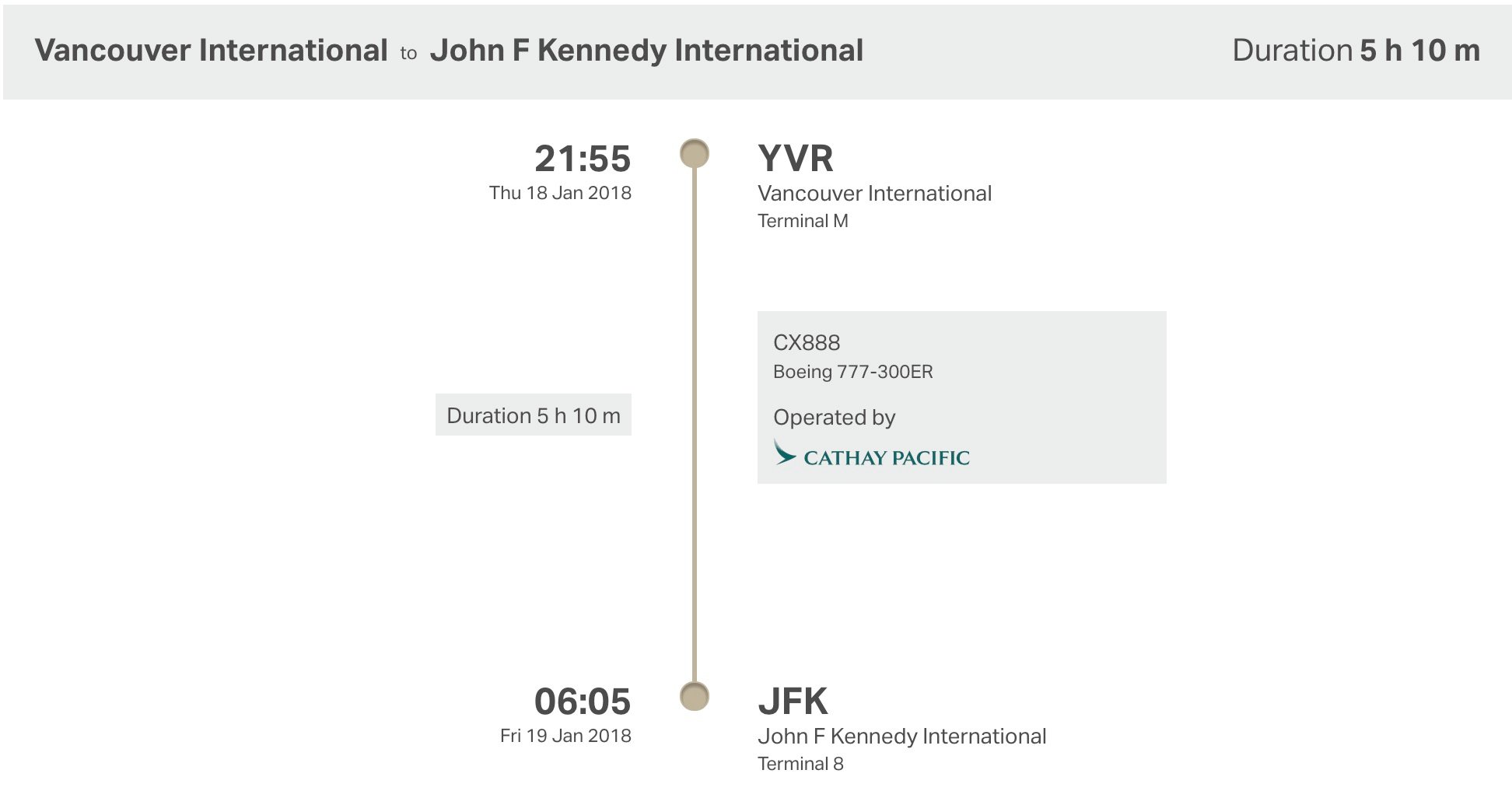Click the Terminal M label
This screenshot has width=1512, height=798.
pyautogui.click(x=803, y=221)
